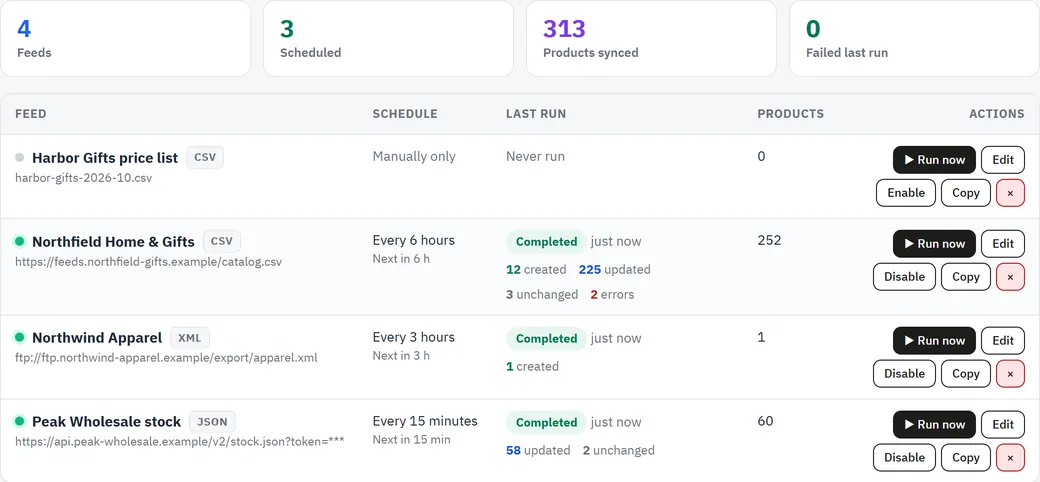Copy the Peak Wholesale stock feed

(x=966, y=457)
